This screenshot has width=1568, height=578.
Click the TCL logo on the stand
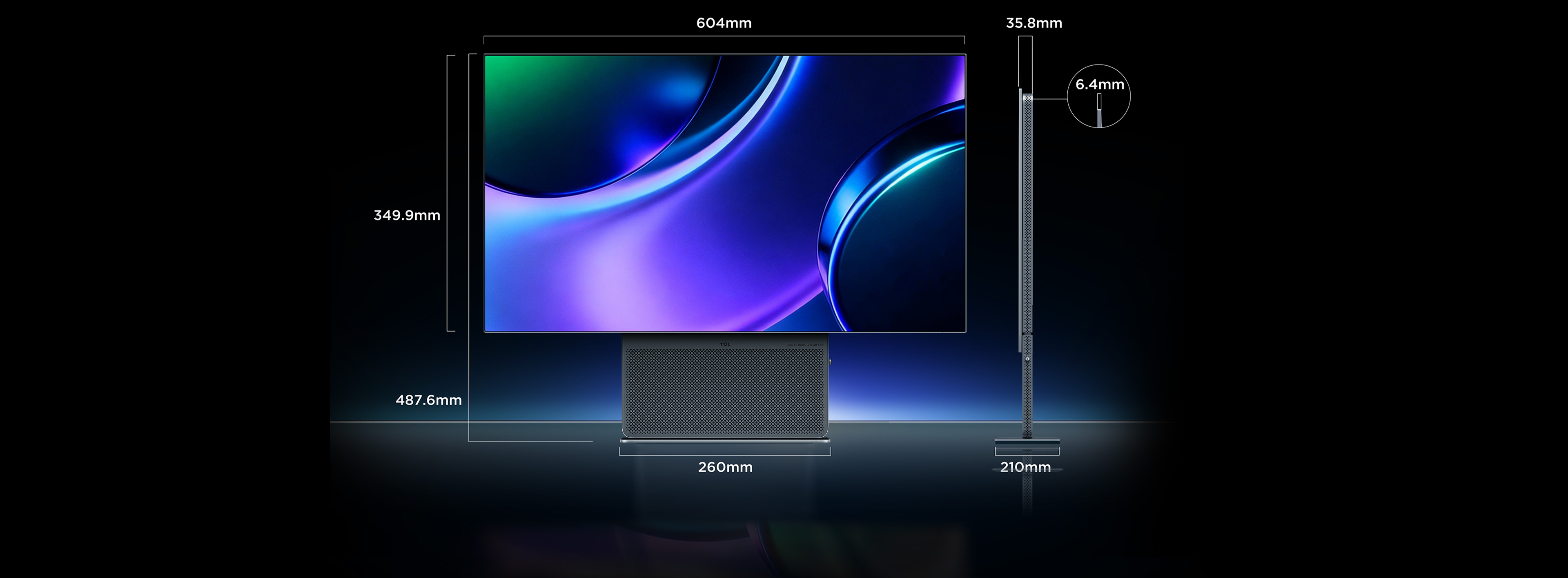[x=724, y=344]
